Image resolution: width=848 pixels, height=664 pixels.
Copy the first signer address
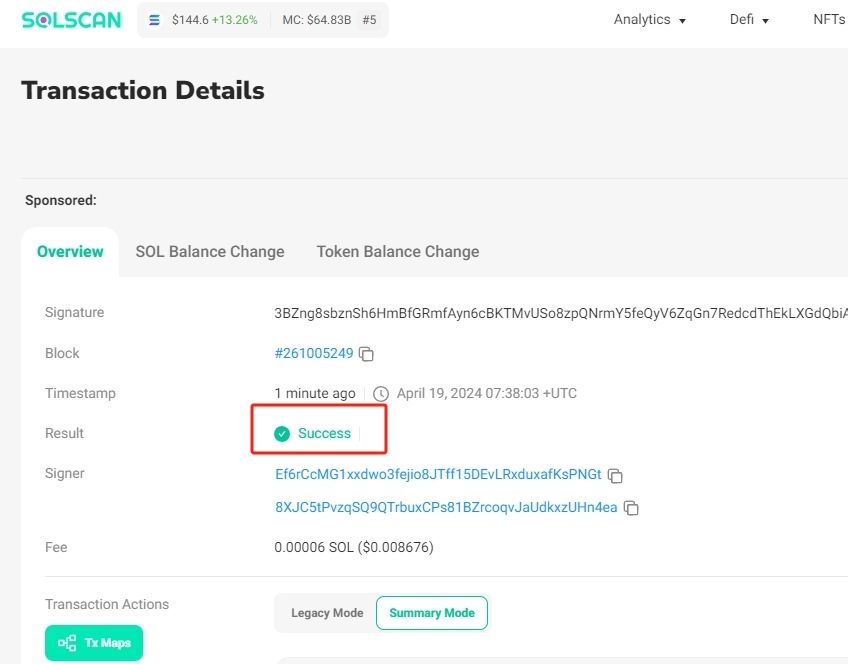[x=616, y=475]
